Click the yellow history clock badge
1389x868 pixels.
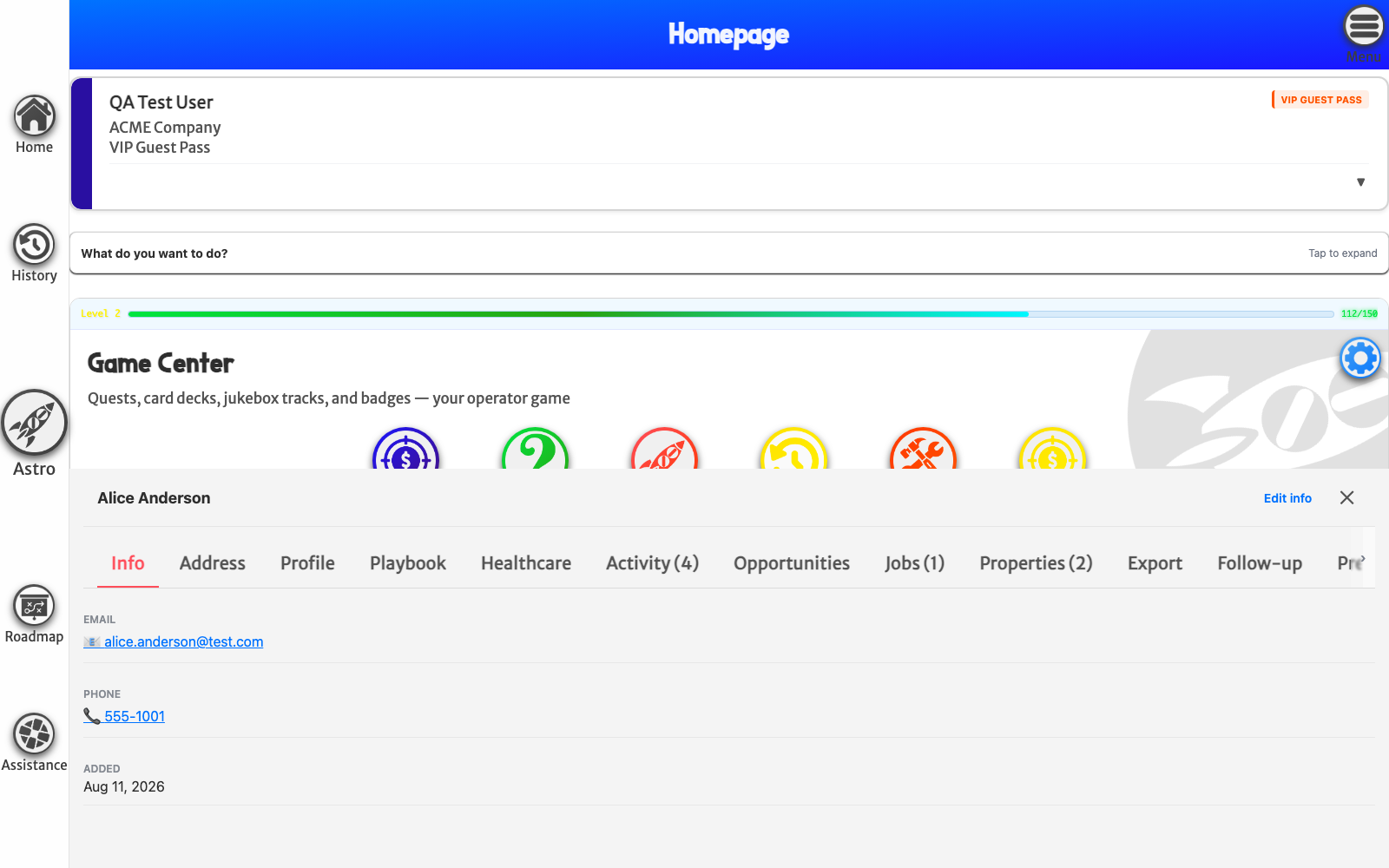[793, 449]
